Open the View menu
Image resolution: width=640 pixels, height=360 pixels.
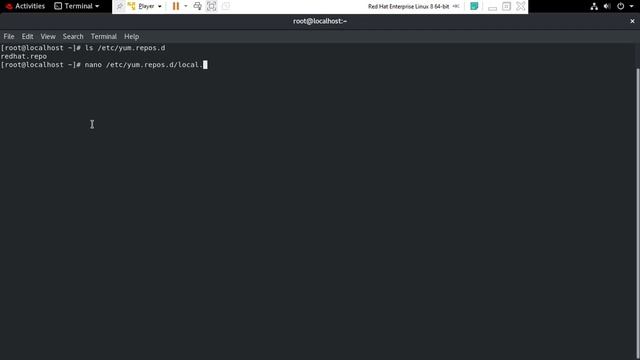point(48,36)
